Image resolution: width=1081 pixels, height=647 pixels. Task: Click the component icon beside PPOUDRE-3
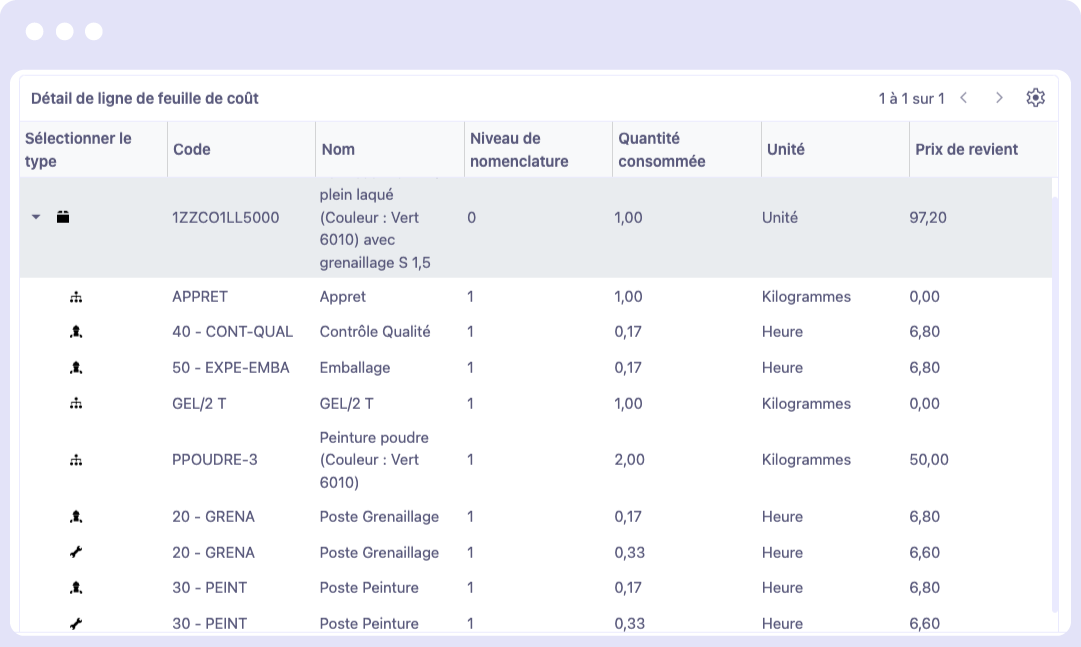[x=76, y=460]
